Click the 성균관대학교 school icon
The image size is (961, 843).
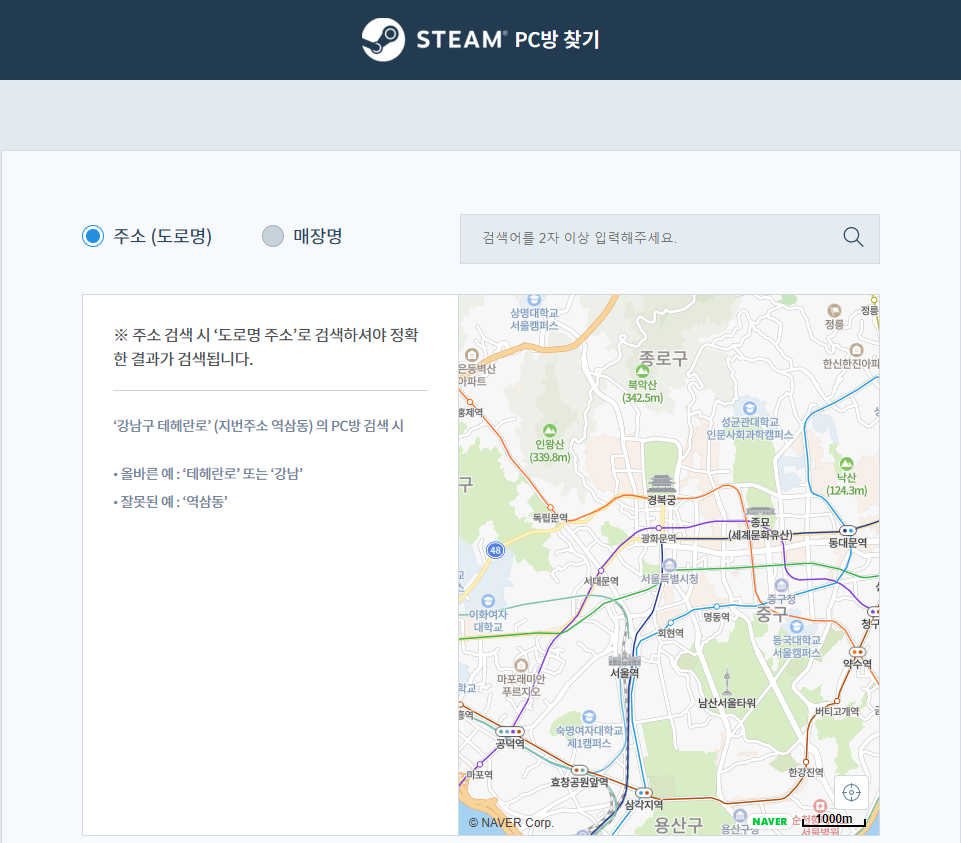(750, 408)
